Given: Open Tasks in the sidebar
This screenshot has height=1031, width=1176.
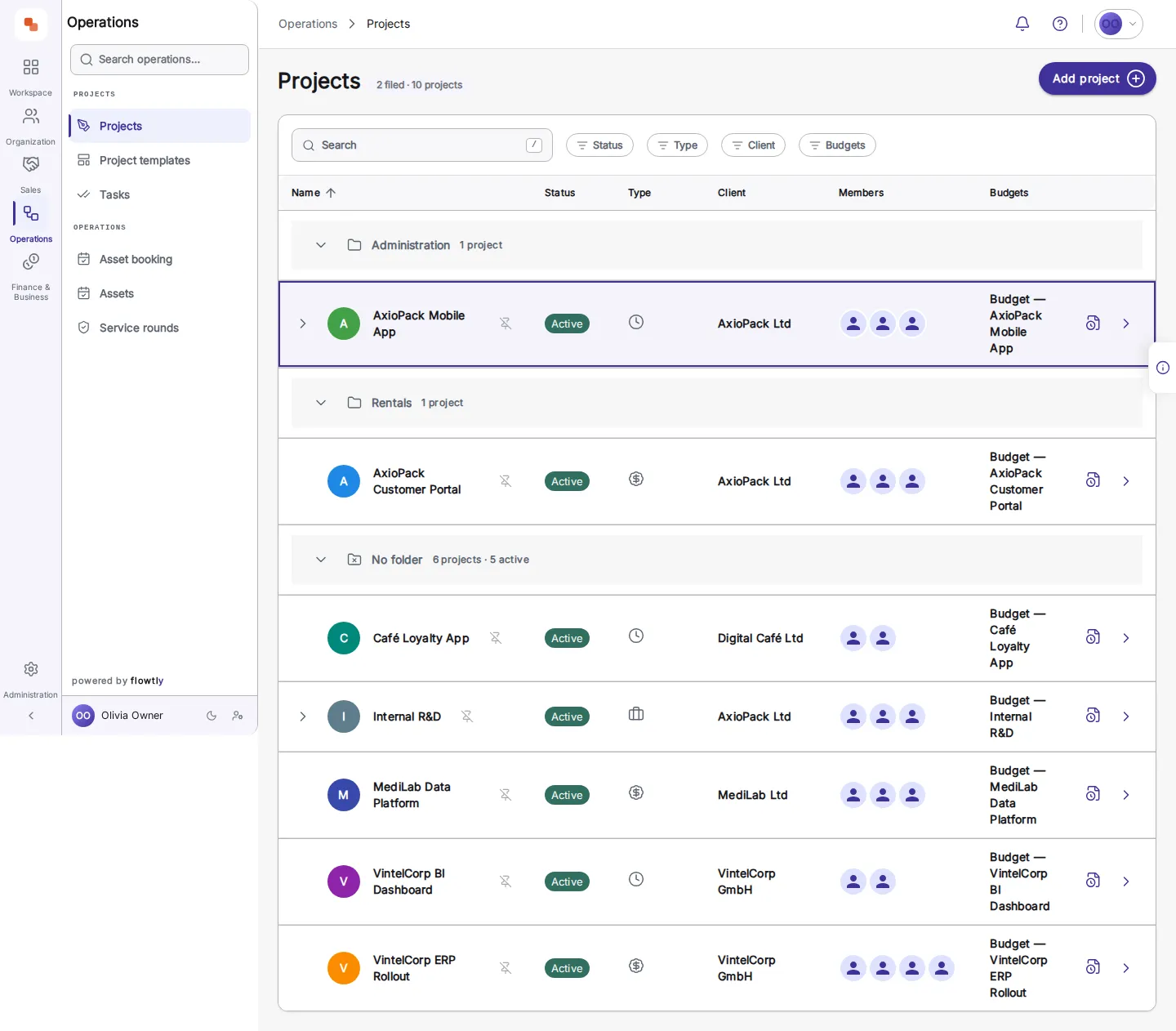Looking at the screenshot, I should coord(160,194).
